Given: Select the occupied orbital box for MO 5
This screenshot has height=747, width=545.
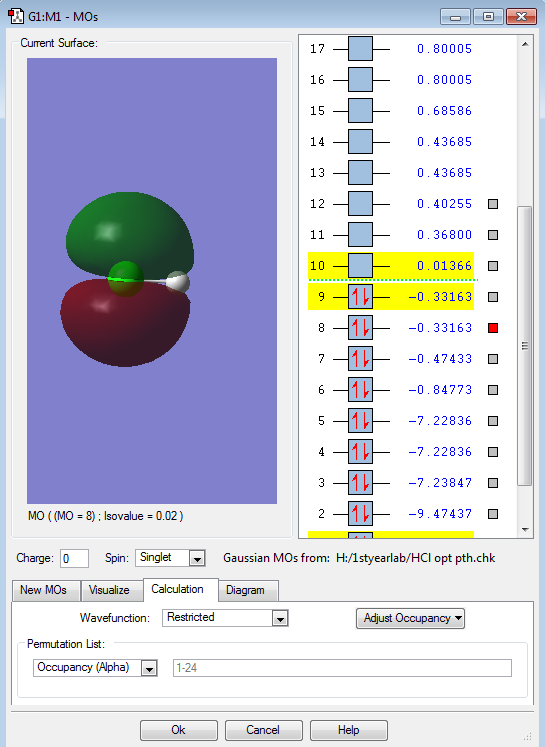Looking at the screenshot, I should (x=360, y=421).
